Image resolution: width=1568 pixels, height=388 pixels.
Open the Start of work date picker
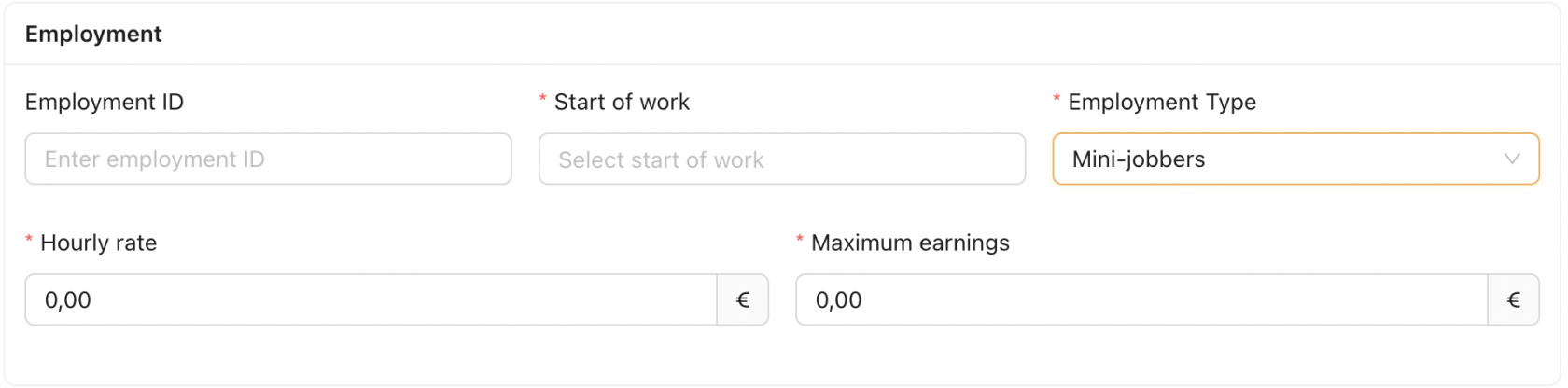[781, 159]
